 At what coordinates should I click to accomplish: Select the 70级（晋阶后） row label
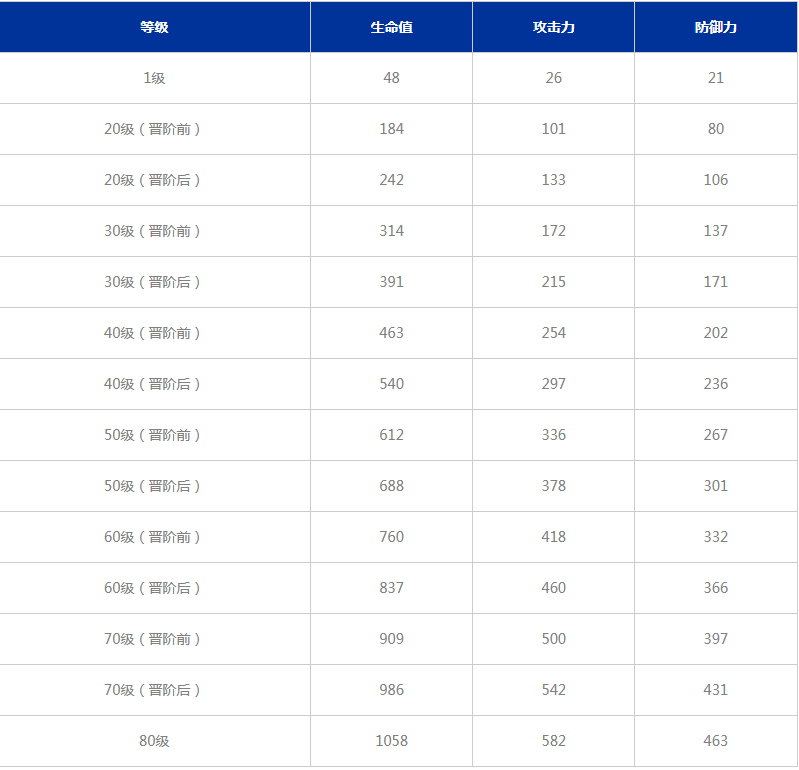pos(152,689)
